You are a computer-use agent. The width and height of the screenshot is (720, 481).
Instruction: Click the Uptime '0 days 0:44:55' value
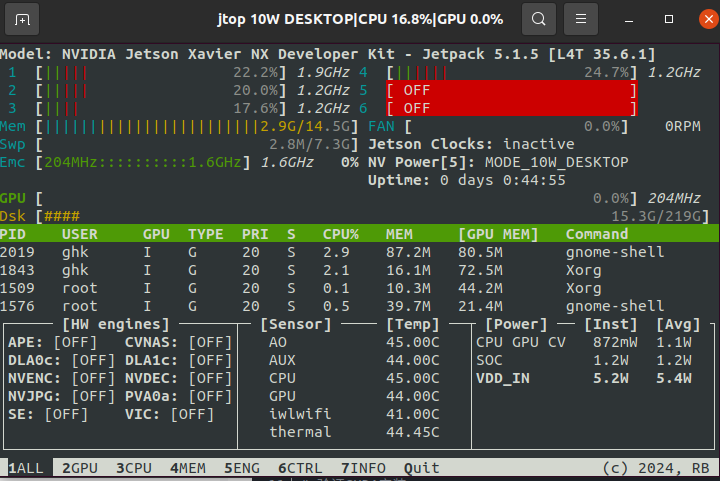[503, 180]
